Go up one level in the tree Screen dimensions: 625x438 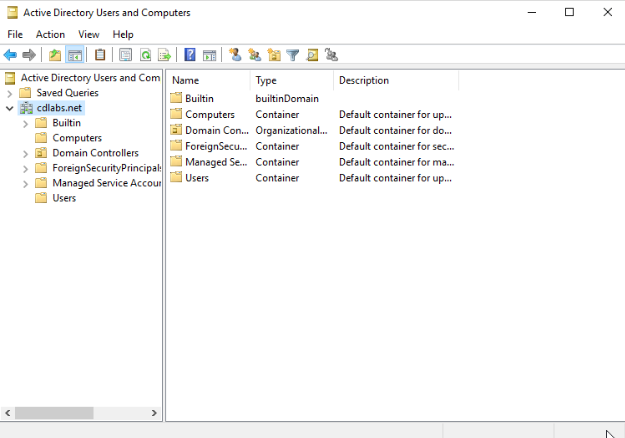point(55,55)
